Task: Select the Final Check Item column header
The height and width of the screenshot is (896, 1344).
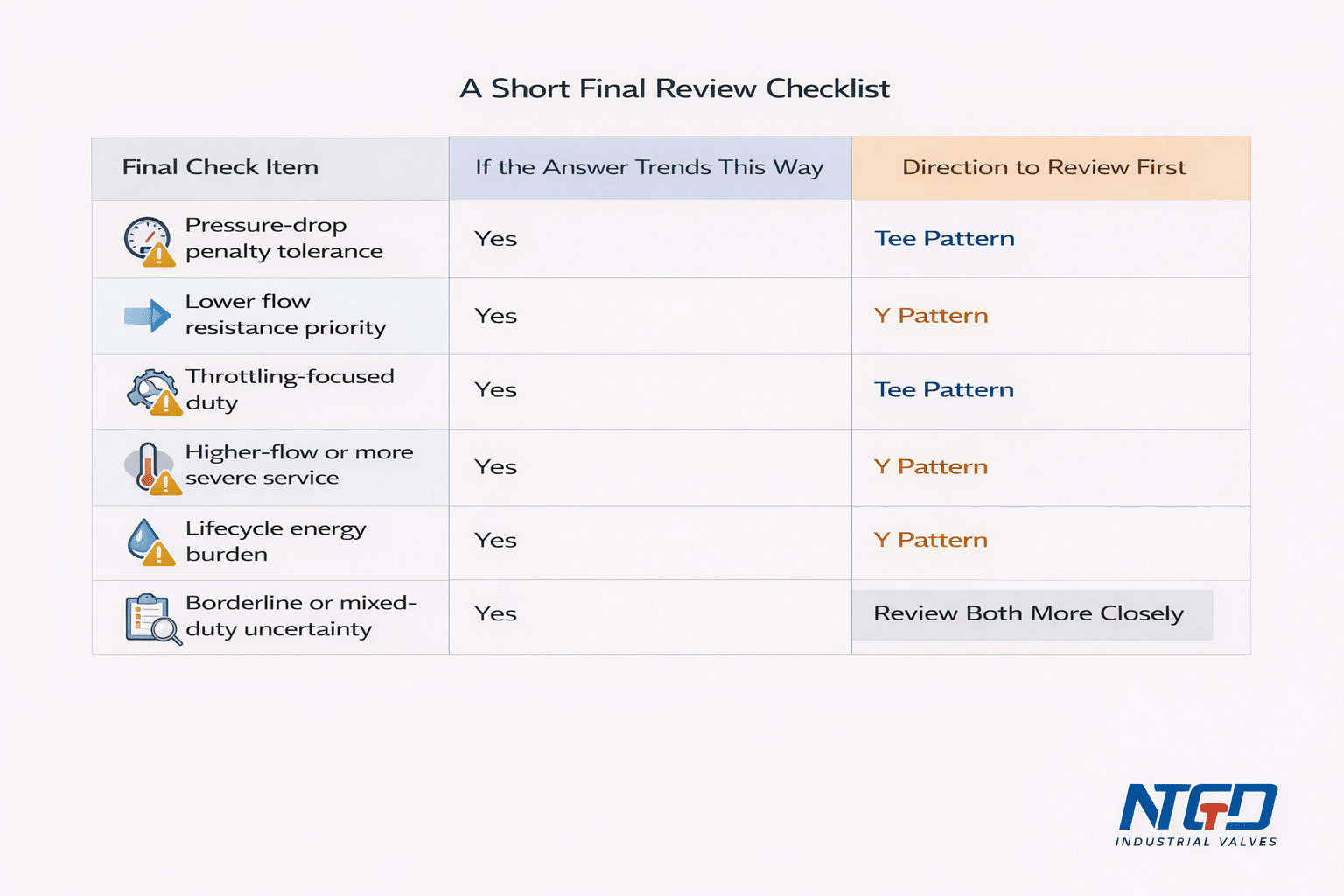Action: [x=270, y=168]
